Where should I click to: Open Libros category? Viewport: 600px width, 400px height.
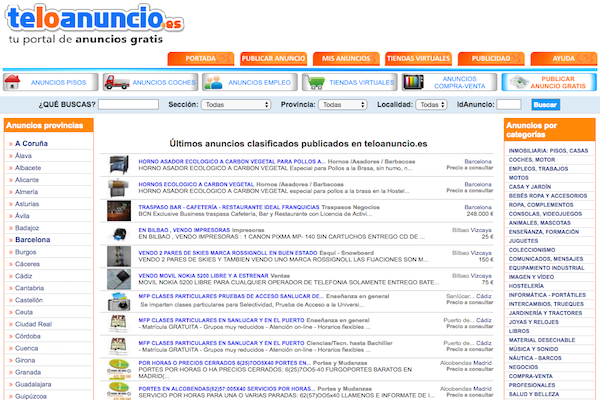coord(519,331)
